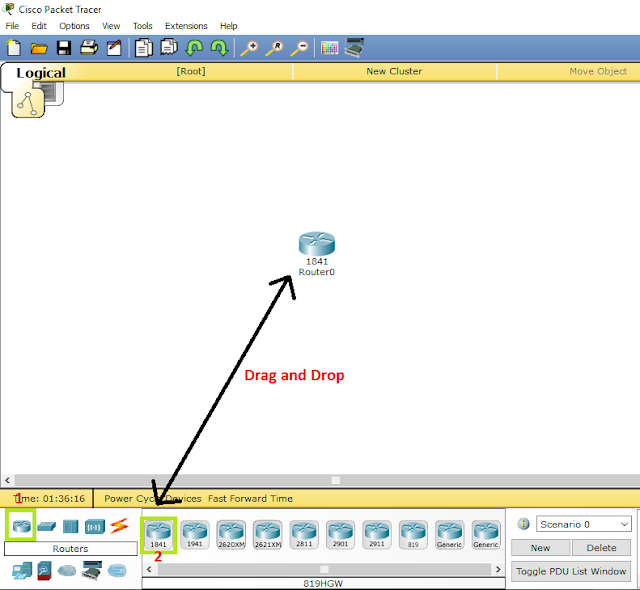The width and height of the screenshot is (640, 590).
Task: Select the Security devices category icon
Action: coord(44,571)
